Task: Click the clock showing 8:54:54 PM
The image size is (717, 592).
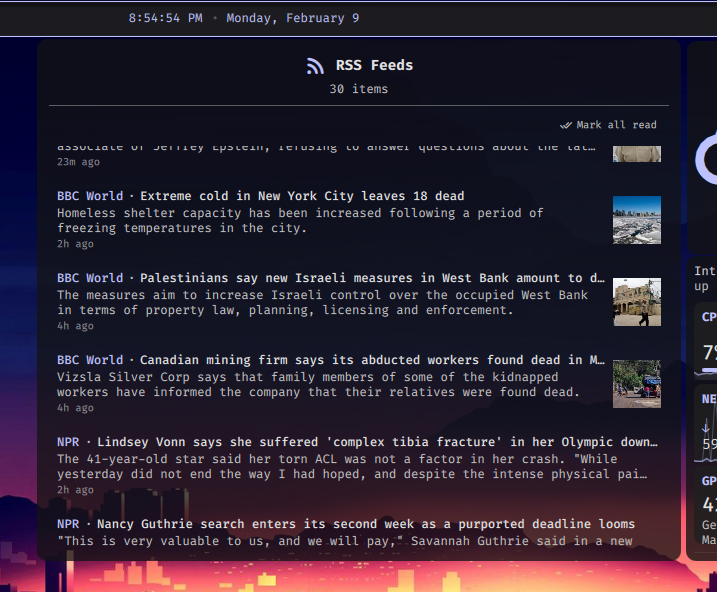Action: tap(165, 18)
